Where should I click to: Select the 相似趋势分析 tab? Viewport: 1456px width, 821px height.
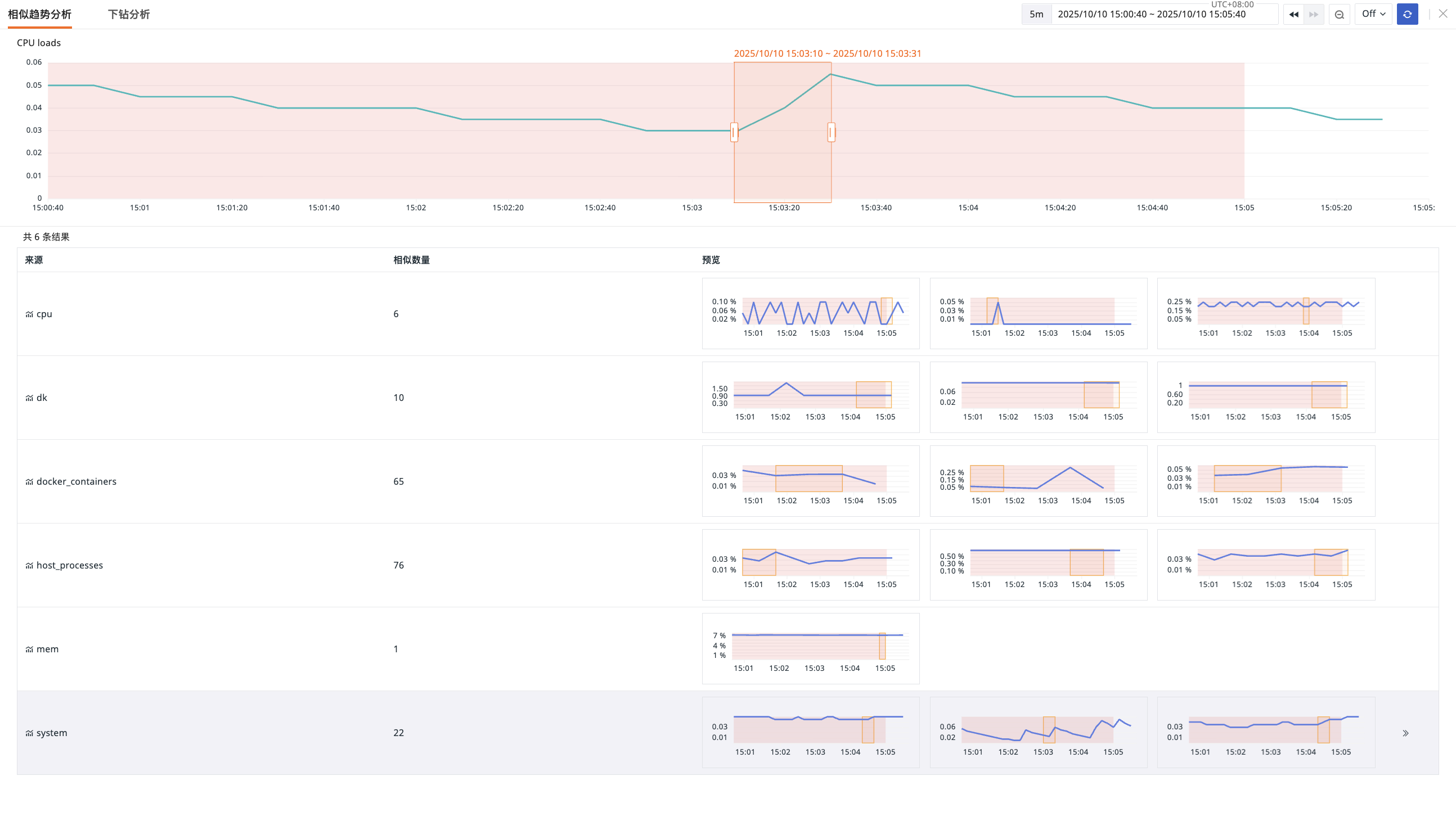click(39, 14)
